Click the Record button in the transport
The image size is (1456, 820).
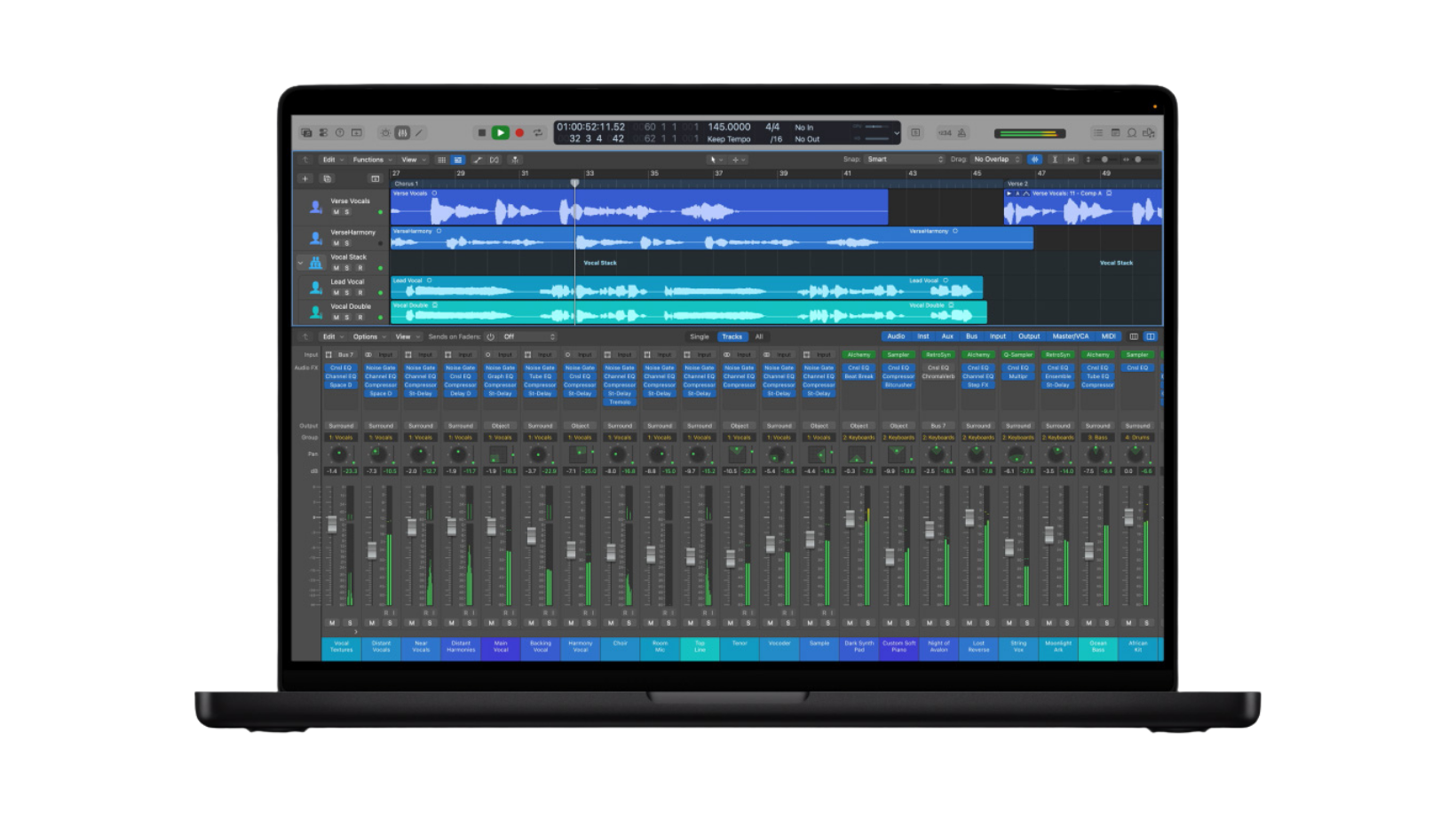click(x=520, y=133)
